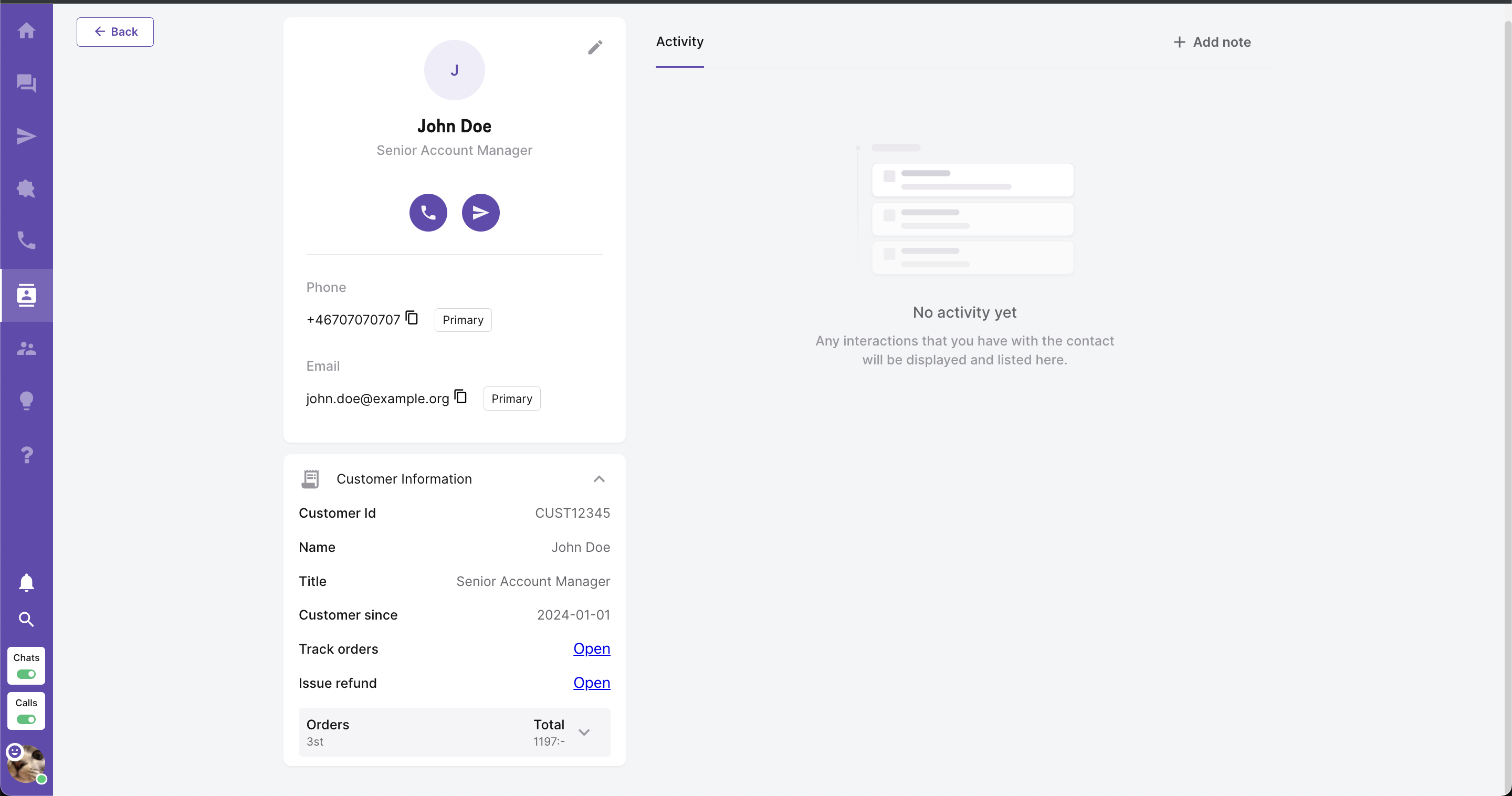Click the customer information section icon
This screenshot has width=1512, height=796.
point(310,479)
